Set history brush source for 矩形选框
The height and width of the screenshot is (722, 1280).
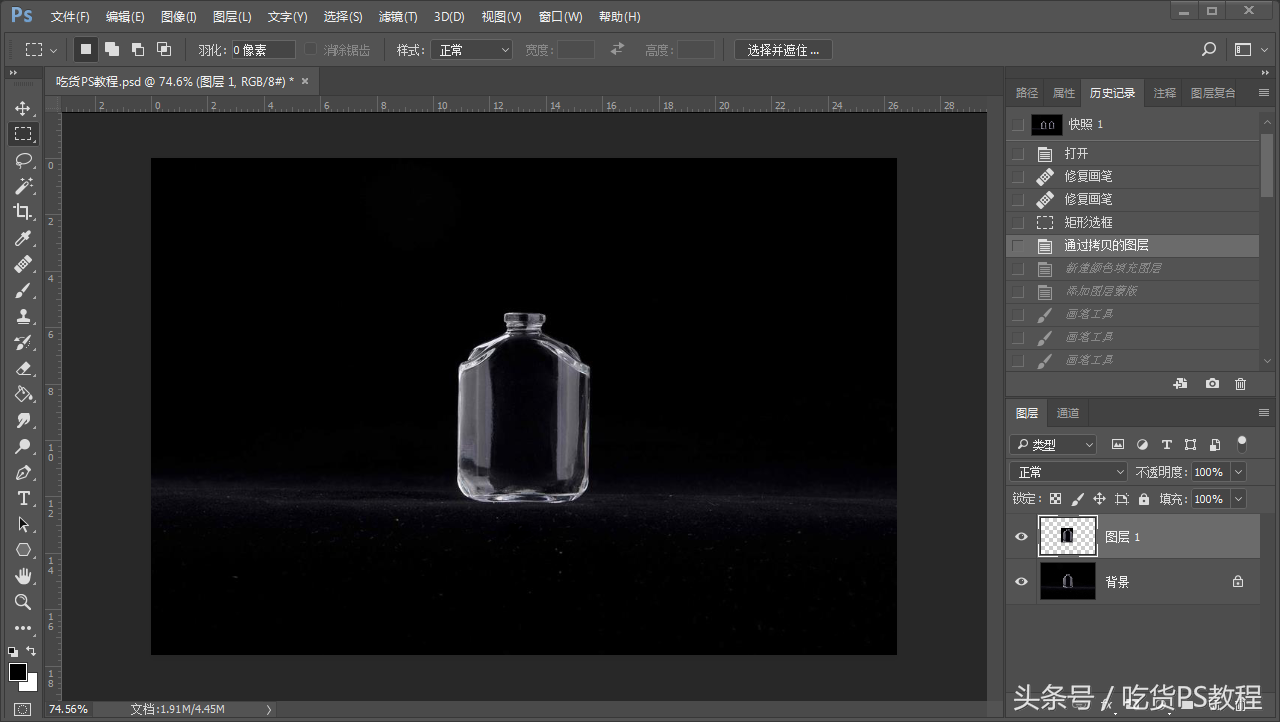1018,222
